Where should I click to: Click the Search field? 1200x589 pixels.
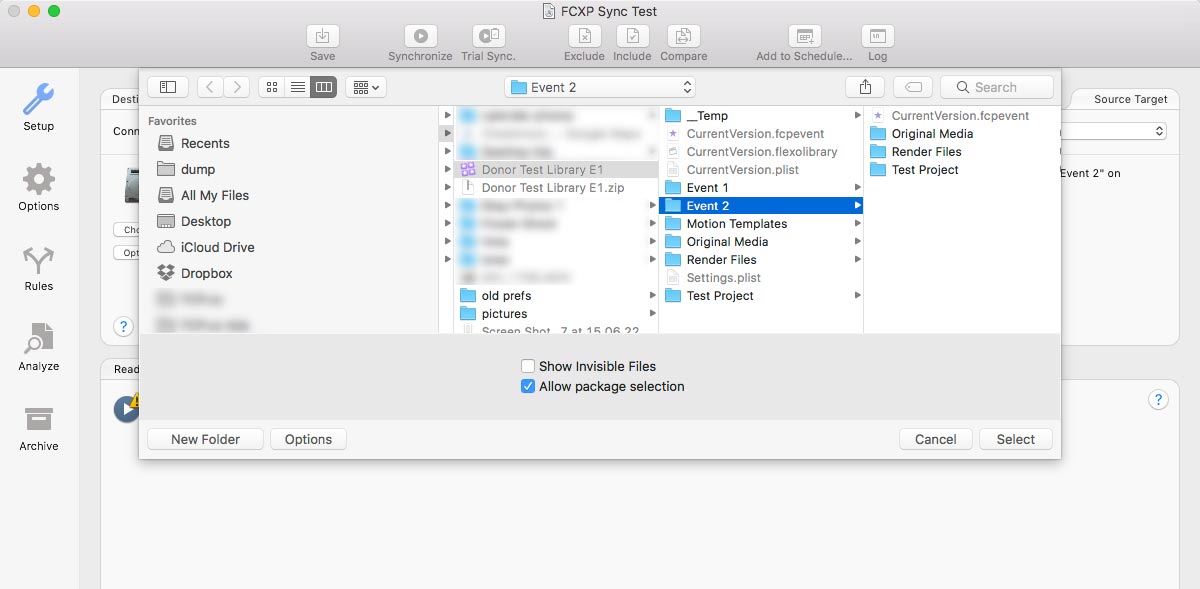click(997, 87)
